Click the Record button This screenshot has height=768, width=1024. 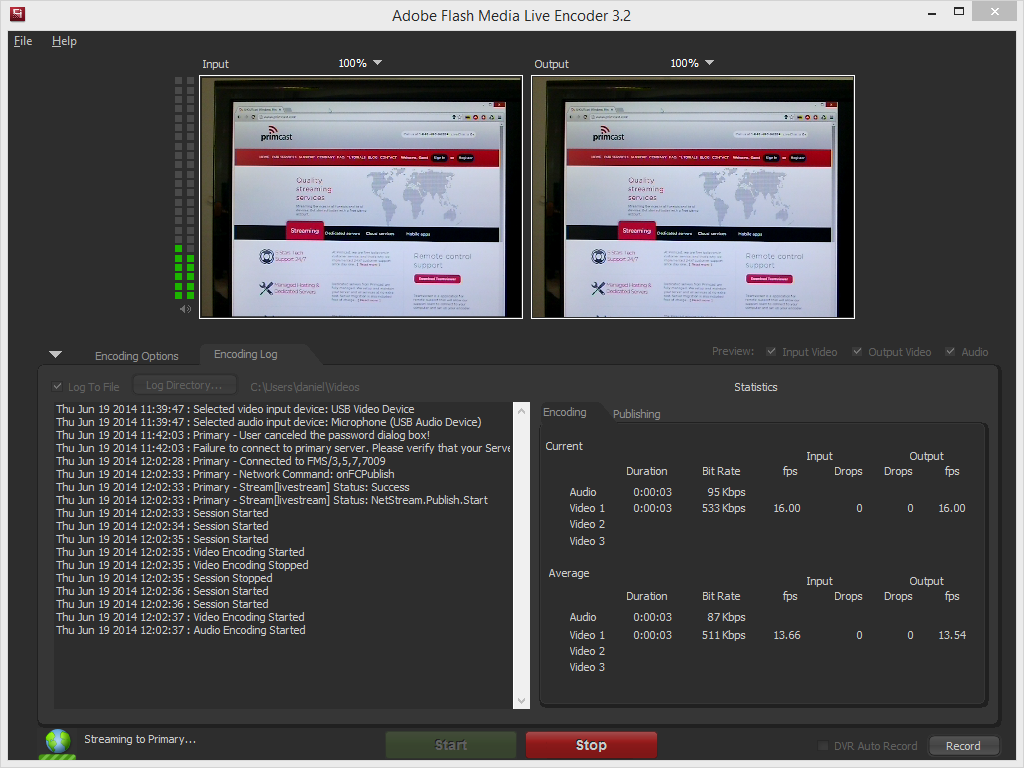pos(963,746)
